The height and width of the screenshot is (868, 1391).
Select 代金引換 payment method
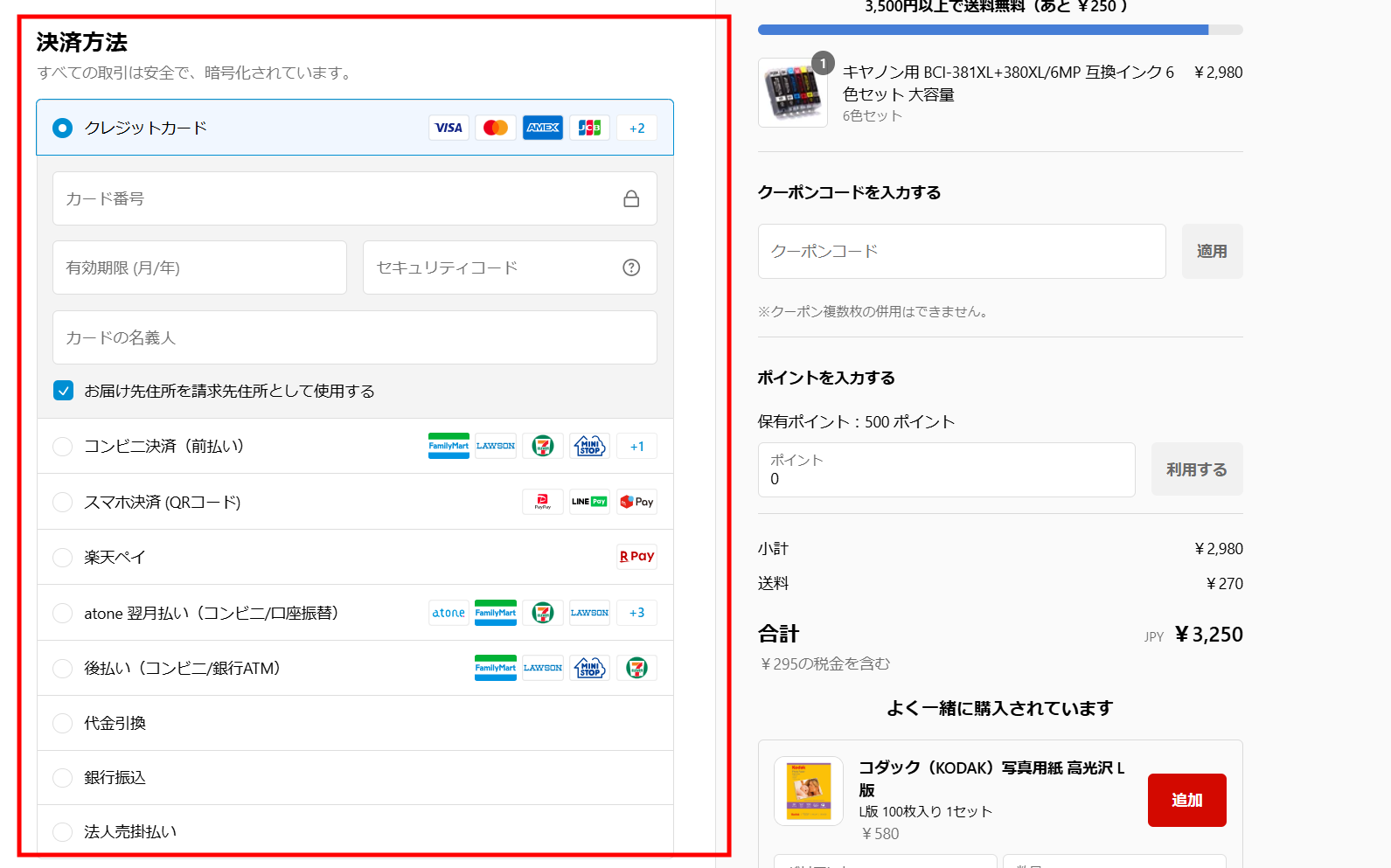click(x=63, y=723)
